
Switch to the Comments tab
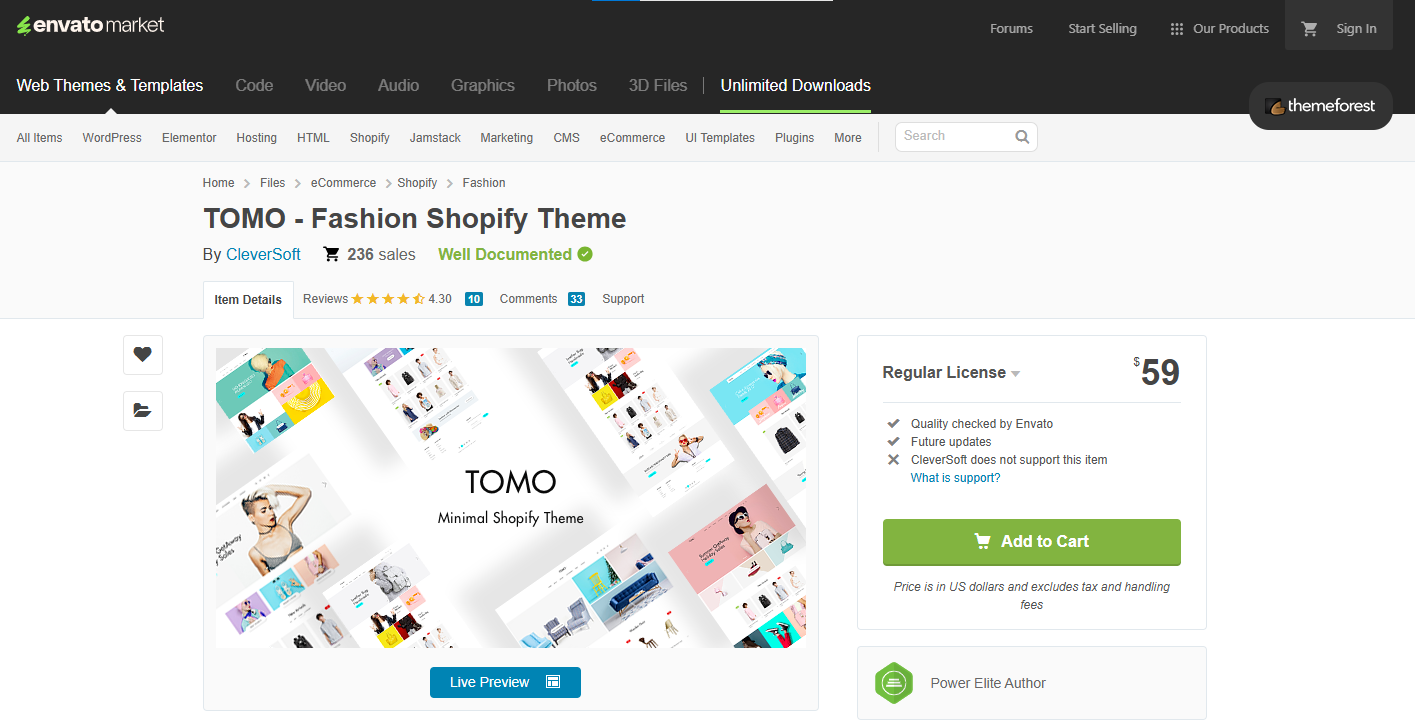click(528, 299)
